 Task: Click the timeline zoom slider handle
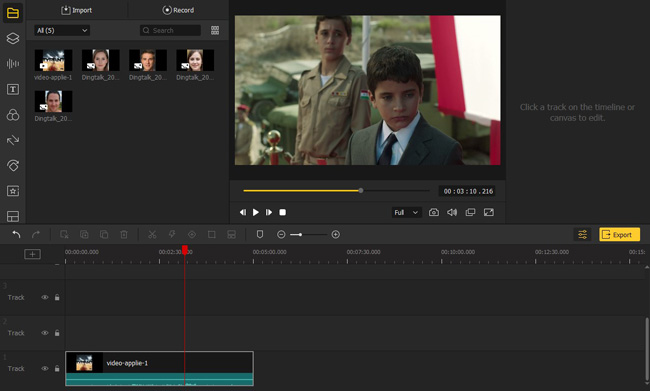[300, 235]
